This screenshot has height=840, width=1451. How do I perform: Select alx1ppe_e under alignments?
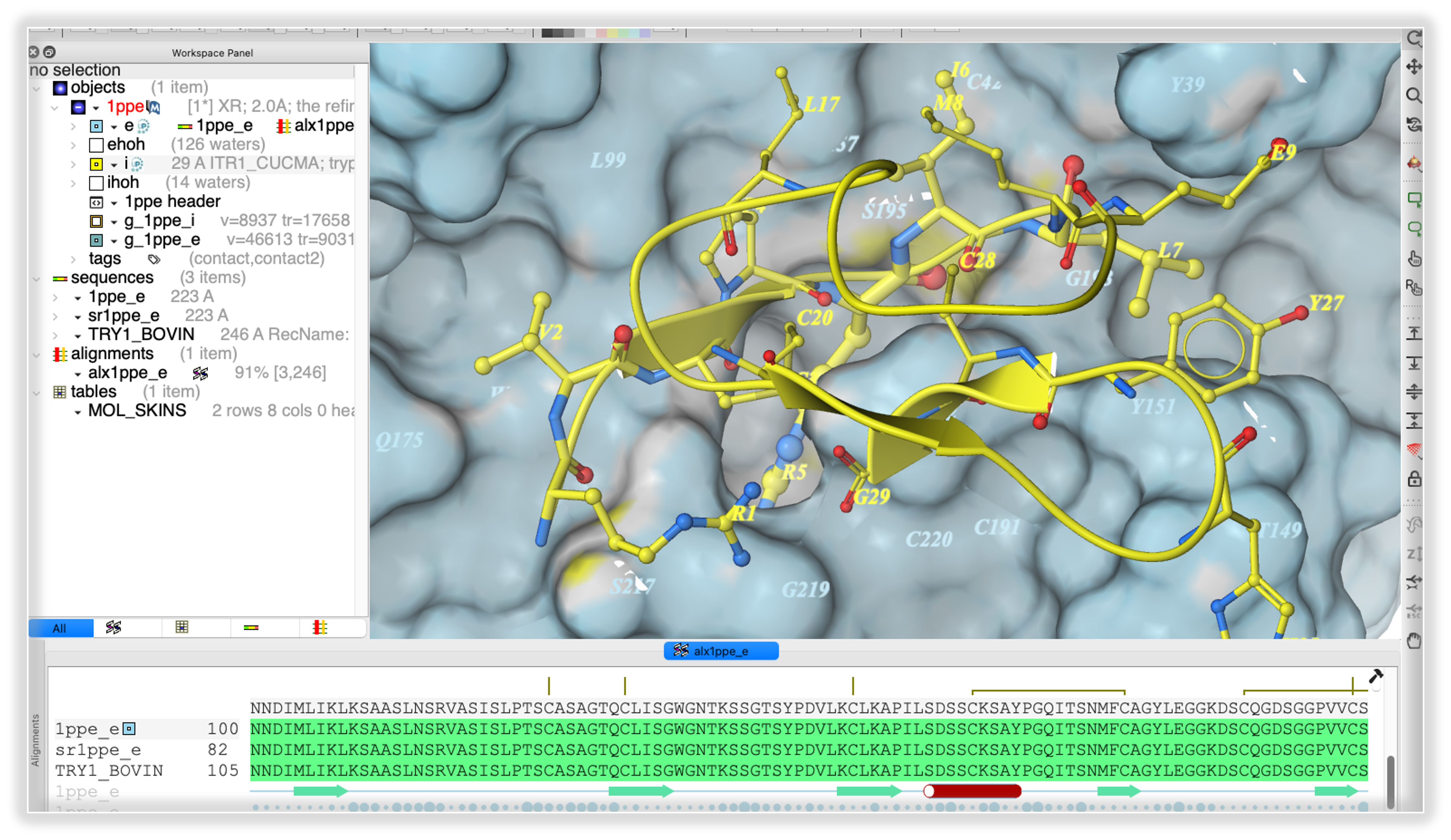point(128,373)
